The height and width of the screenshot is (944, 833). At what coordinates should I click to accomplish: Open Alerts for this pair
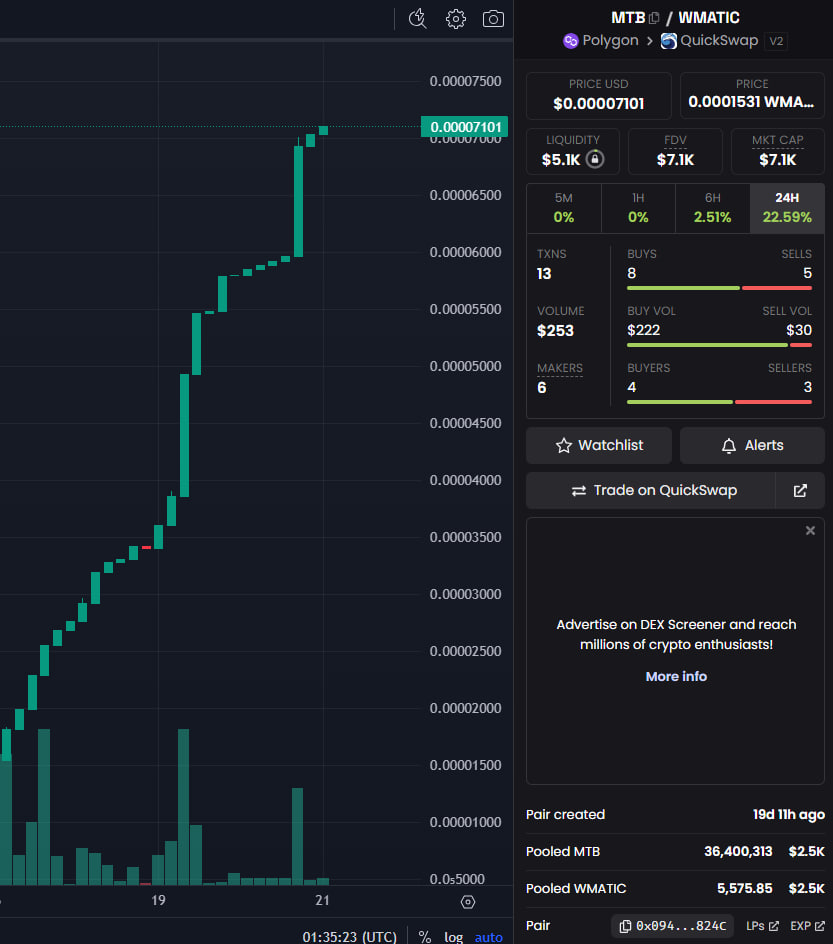coord(752,446)
